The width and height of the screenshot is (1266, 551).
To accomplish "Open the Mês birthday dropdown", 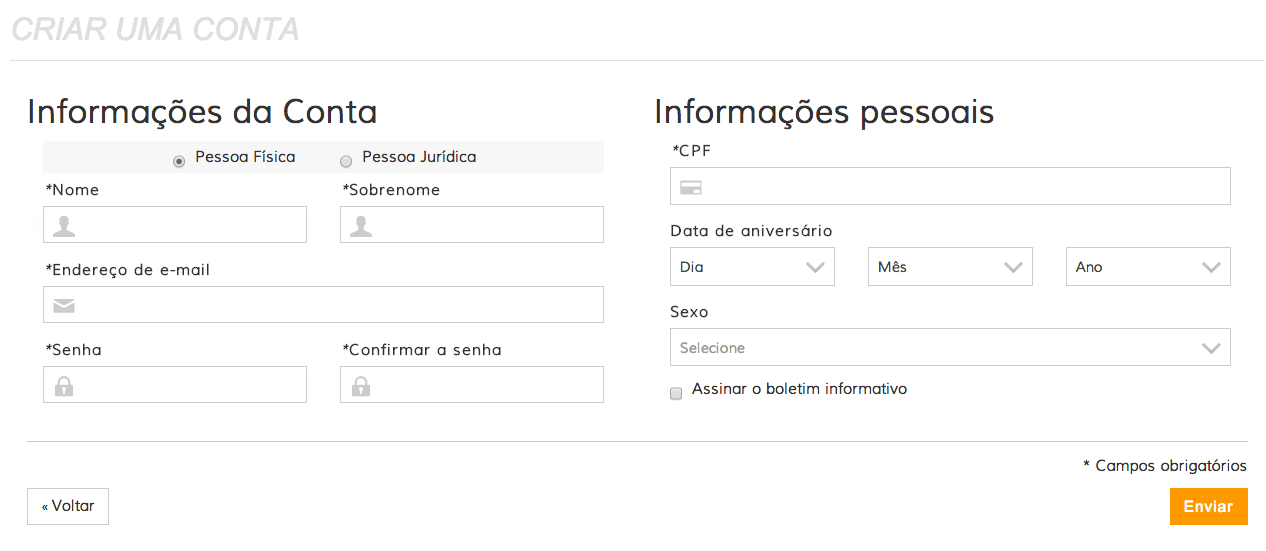I will point(949,267).
